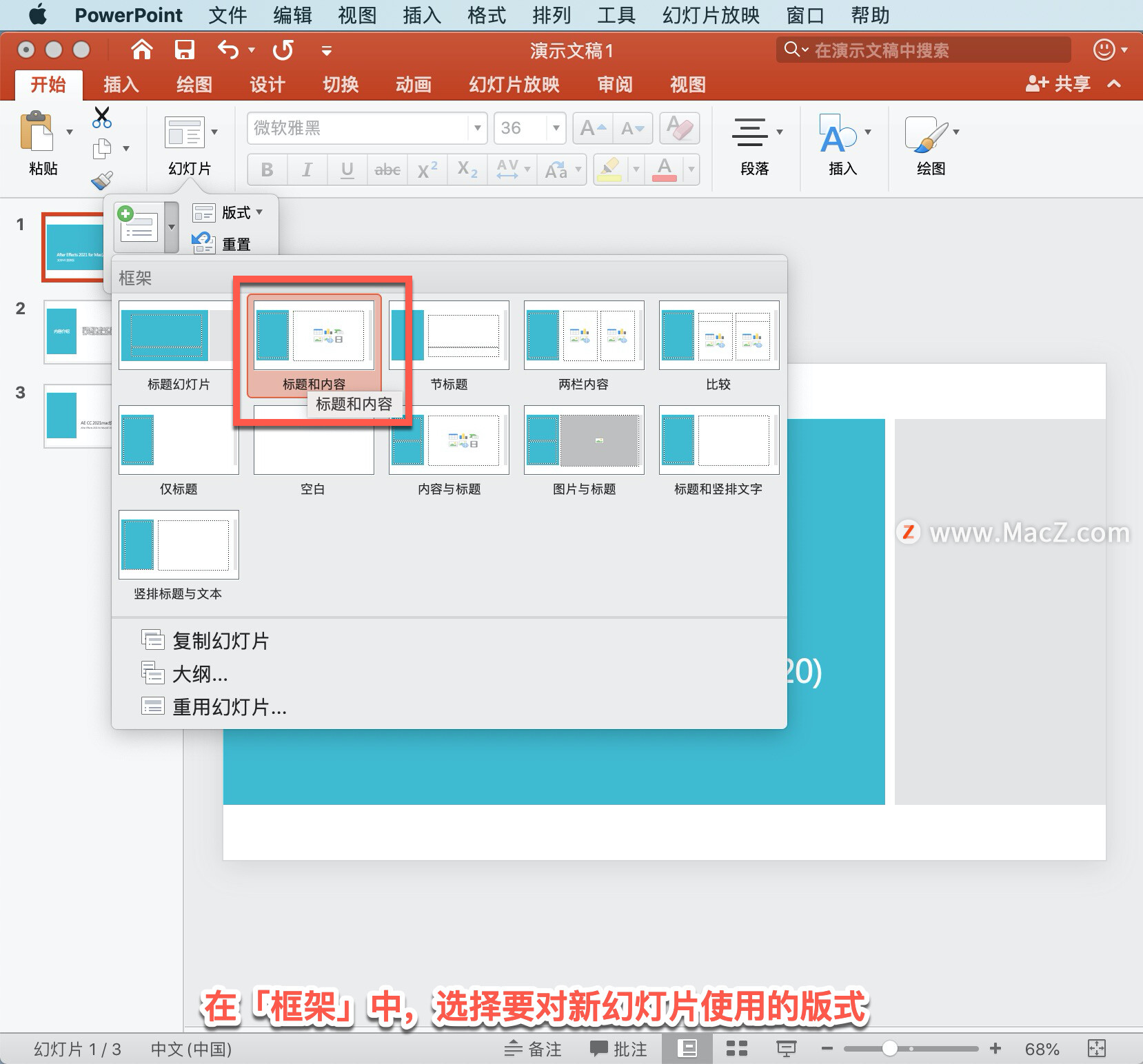Save the presentation with the floppy icon
This screenshot has height=1064, width=1143.
184,50
